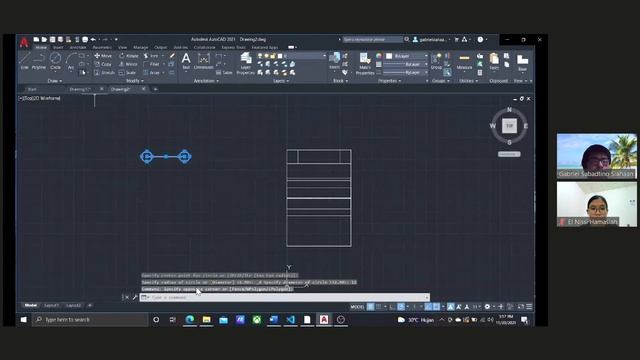Screen dimensions: 640x360
Task: Switch to the Start tab
Action: click(x=32, y=89)
